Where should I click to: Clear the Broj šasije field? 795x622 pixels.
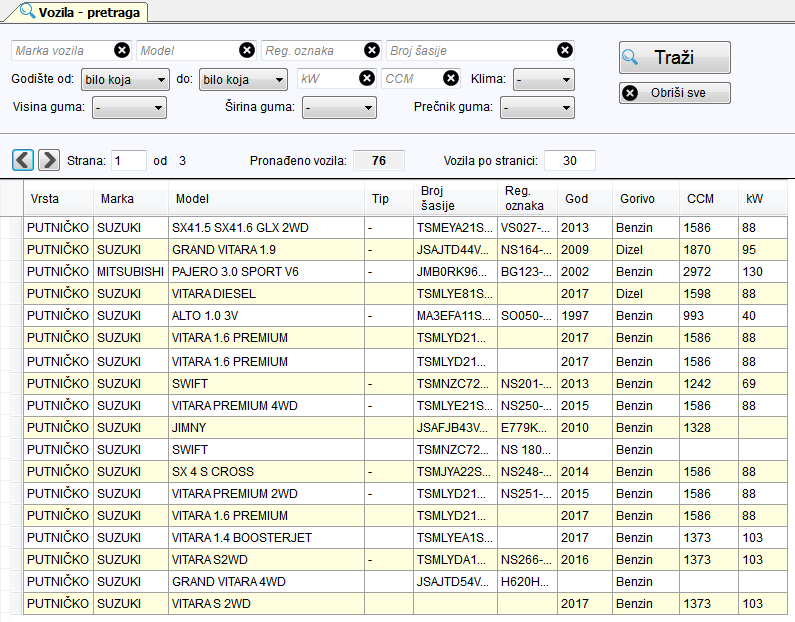565,50
